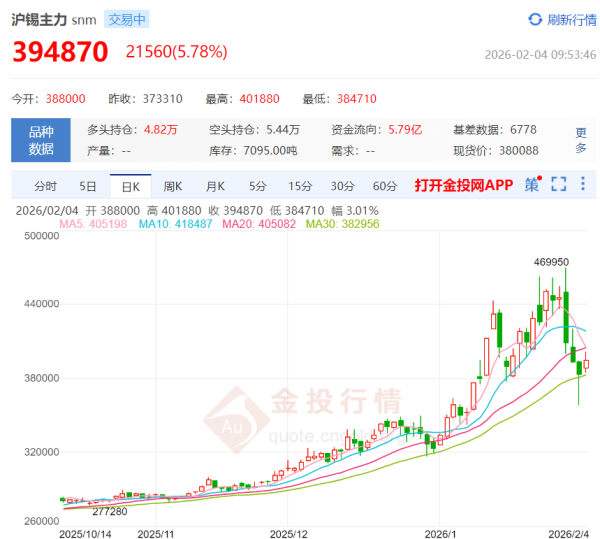600x539 pixels.
Task: Click the 品种数据 blue button
Action: [41, 140]
